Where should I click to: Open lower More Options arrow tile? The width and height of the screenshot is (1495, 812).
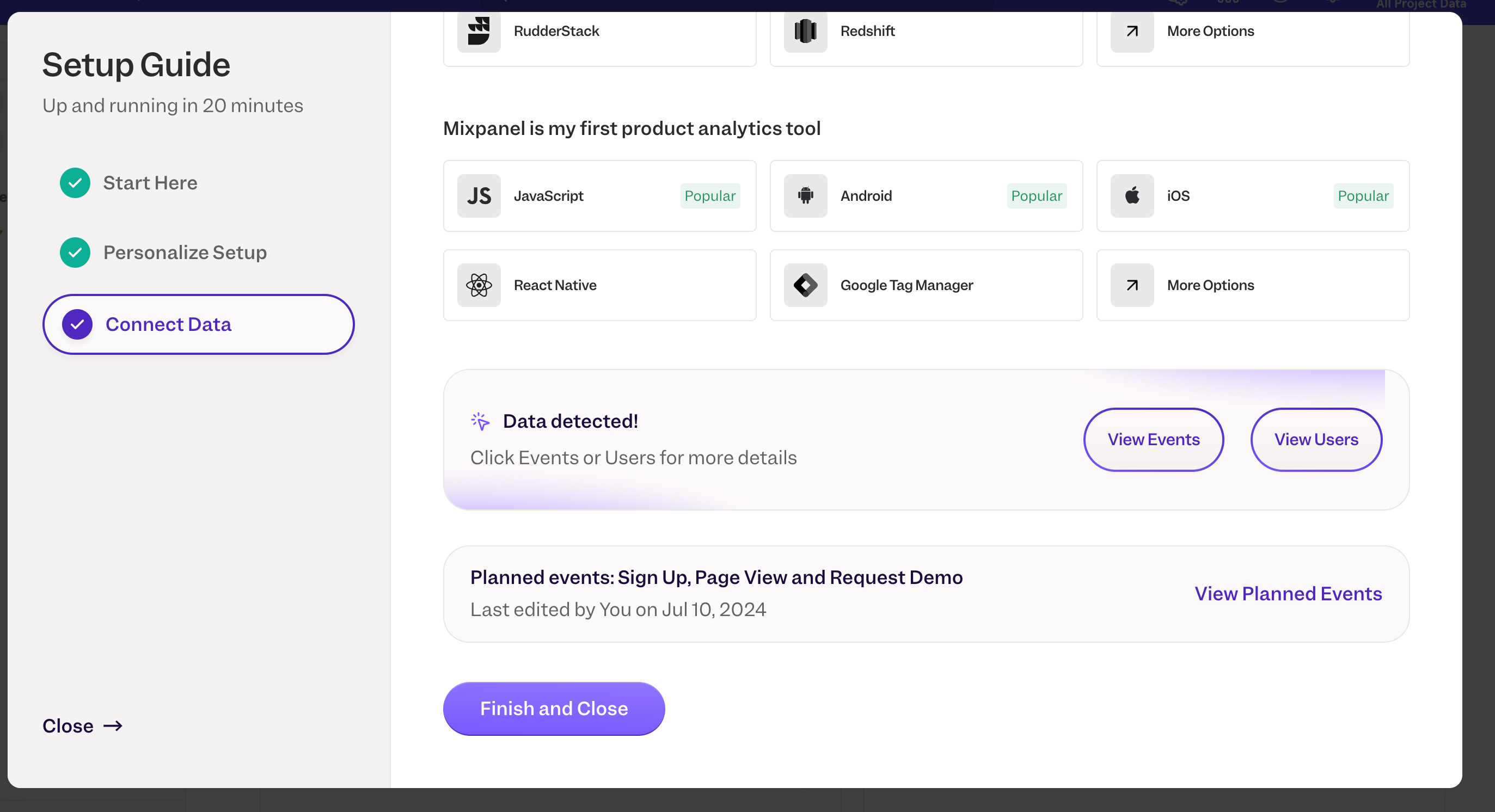(1252, 285)
